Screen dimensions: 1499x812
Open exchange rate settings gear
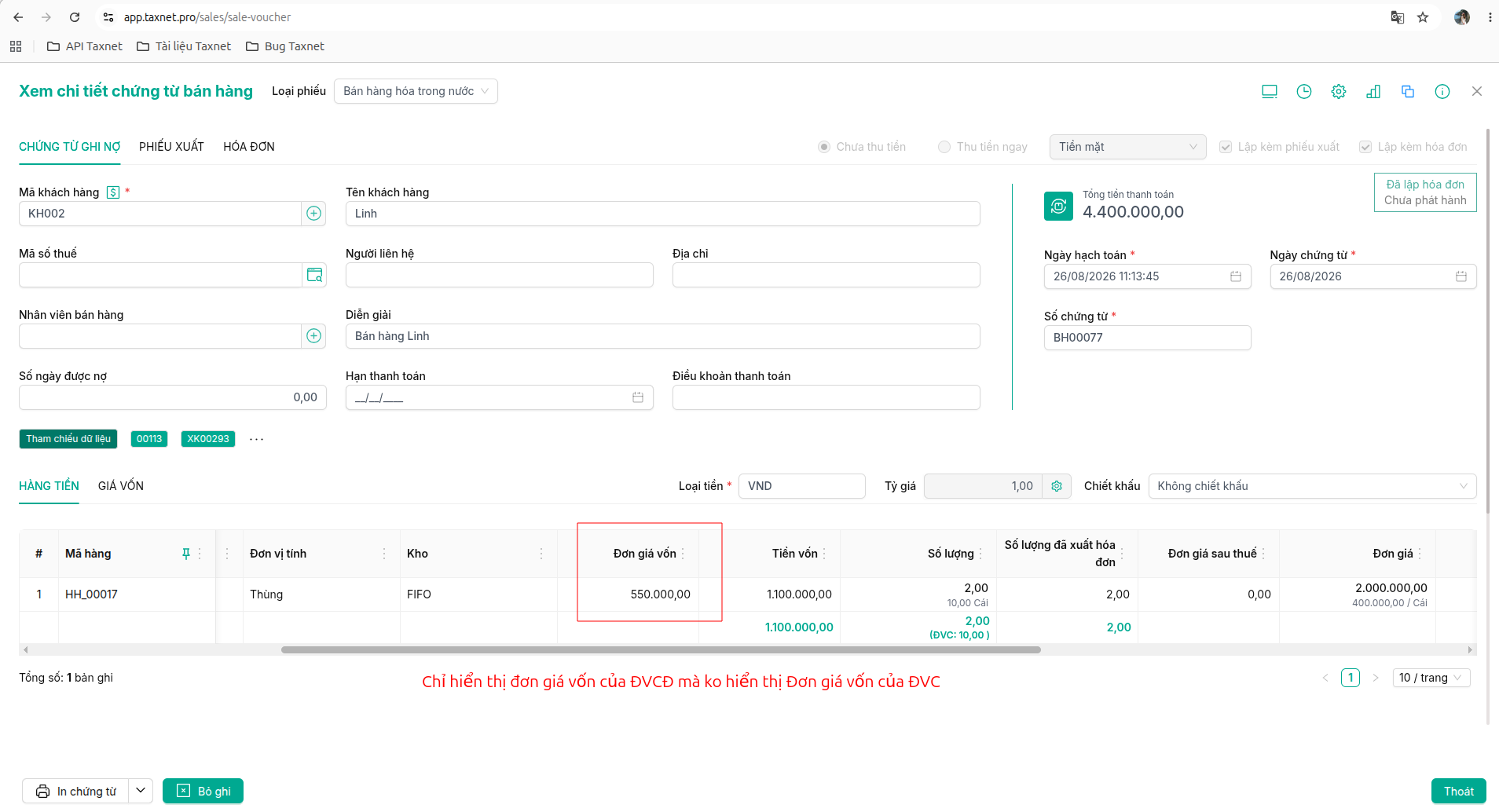coord(1057,486)
